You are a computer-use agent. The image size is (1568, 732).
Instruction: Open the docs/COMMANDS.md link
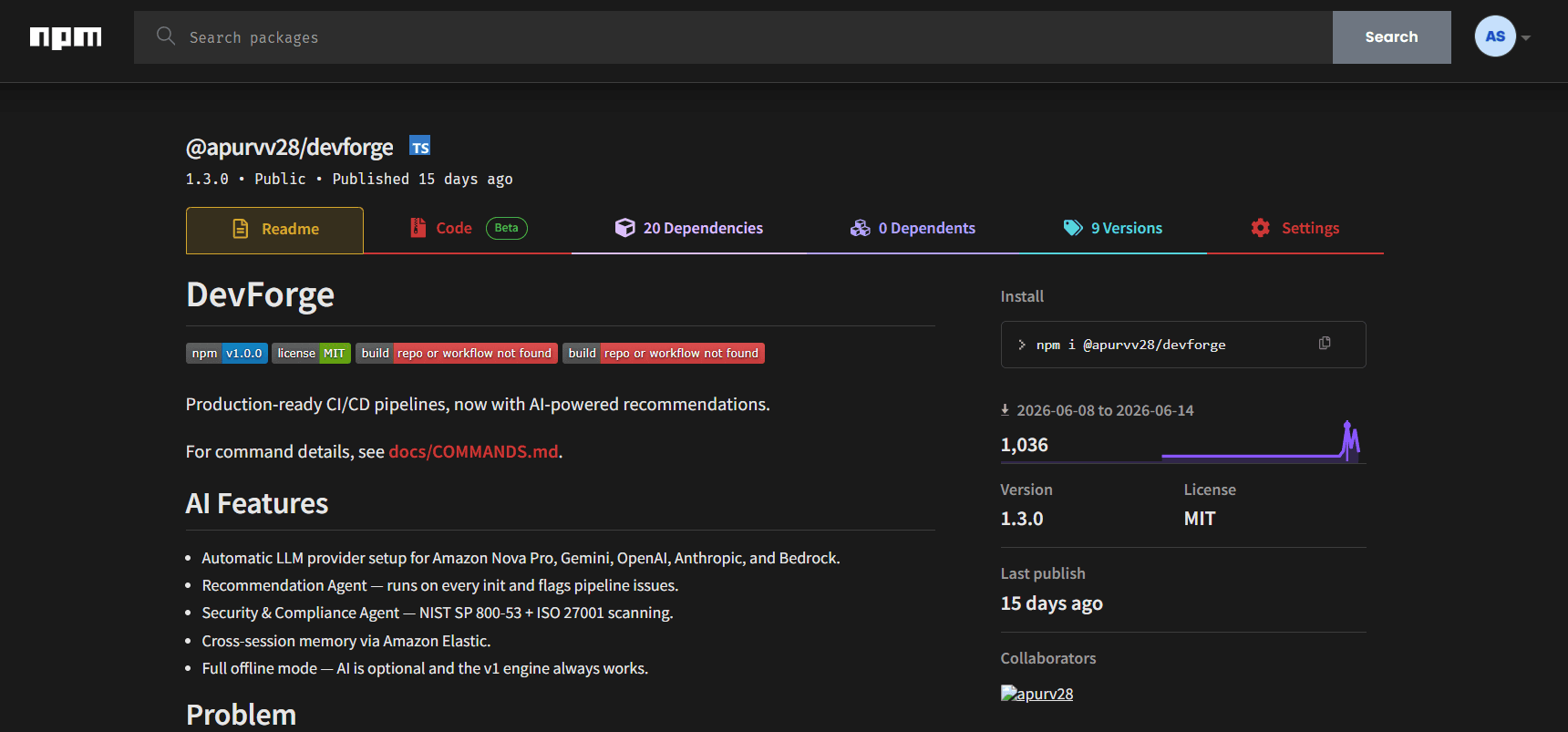473,452
